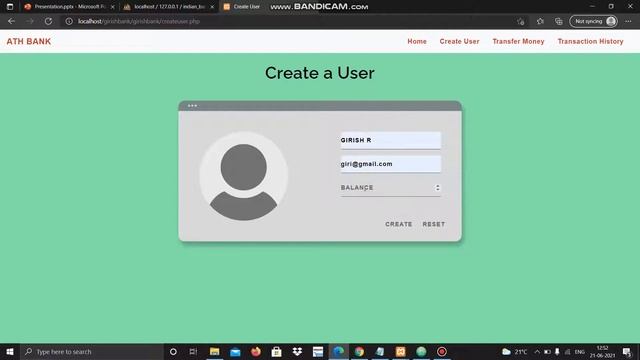The image size is (640, 360).
Task: Open Google Chrome from the taskbar
Action: tap(359, 351)
